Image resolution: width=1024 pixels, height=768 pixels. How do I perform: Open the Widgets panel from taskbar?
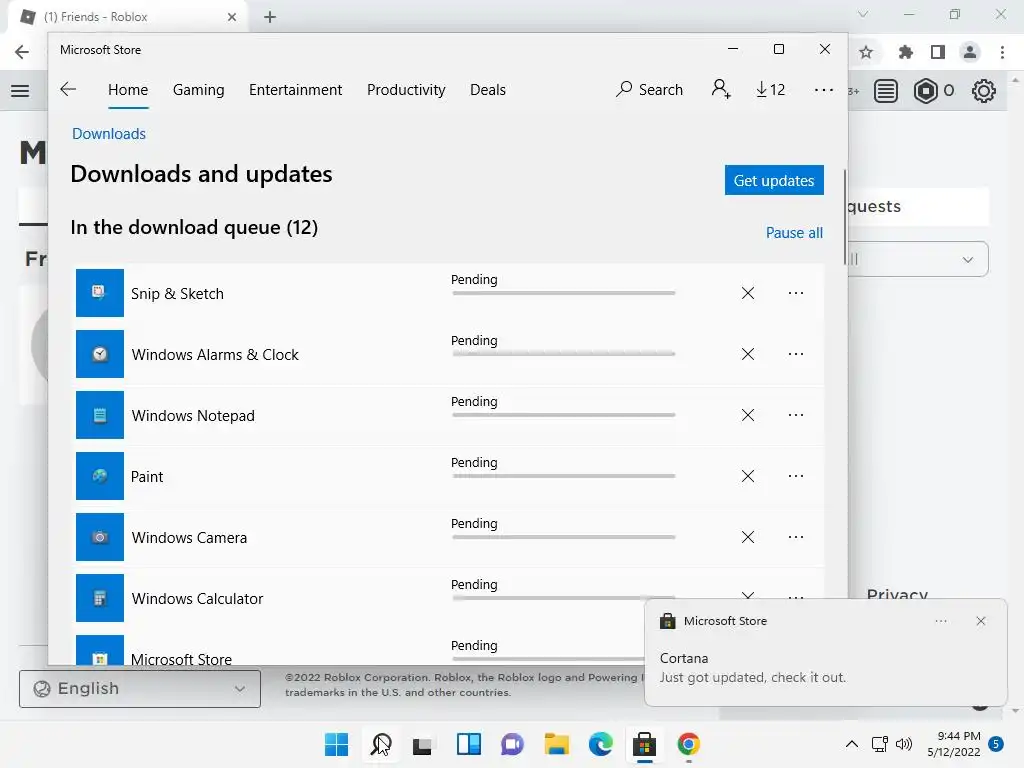tap(468, 744)
